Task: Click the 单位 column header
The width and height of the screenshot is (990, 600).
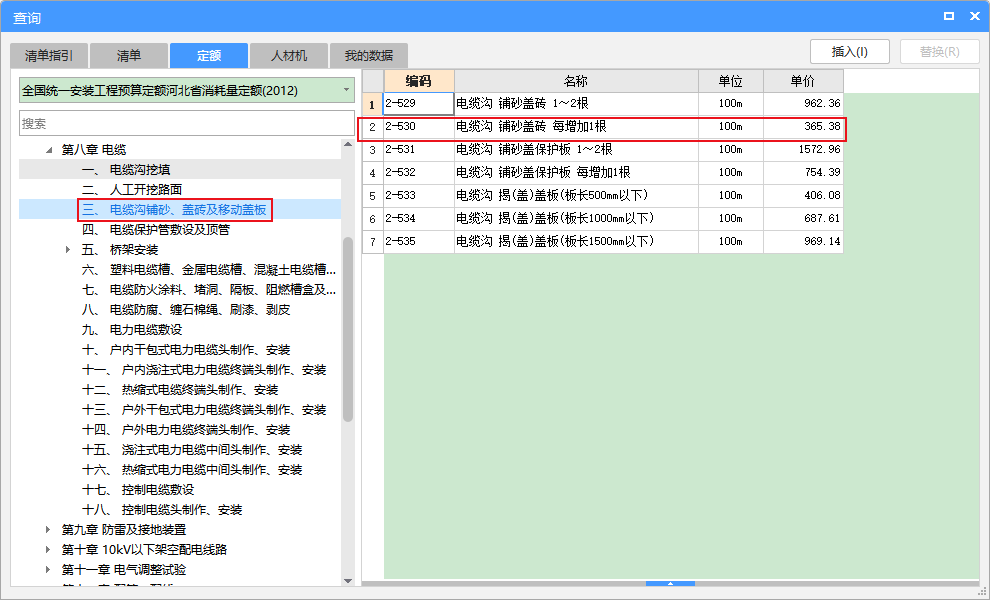Action: (731, 81)
